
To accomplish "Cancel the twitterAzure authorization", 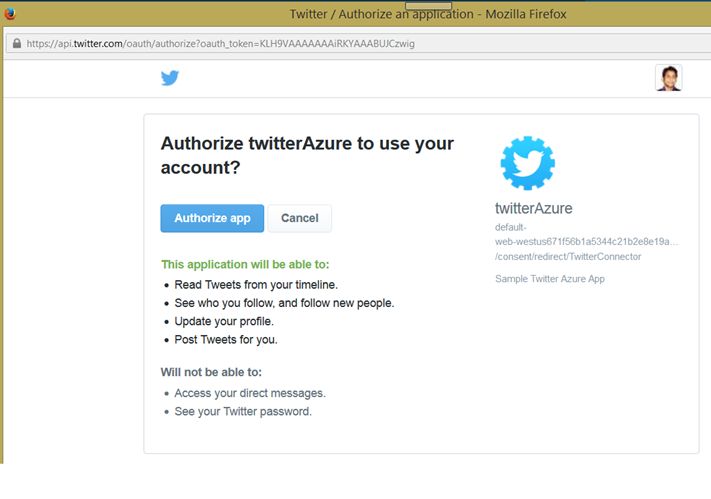I will 299,218.
